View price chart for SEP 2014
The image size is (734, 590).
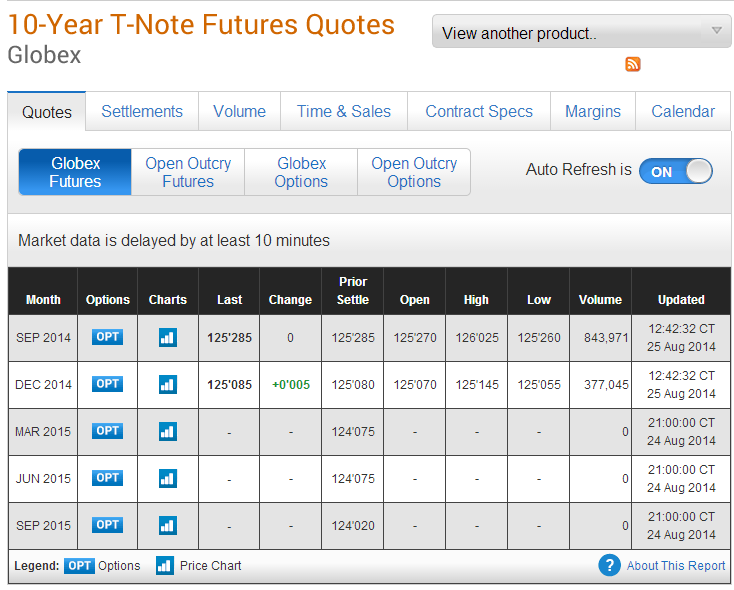click(168, 337)
